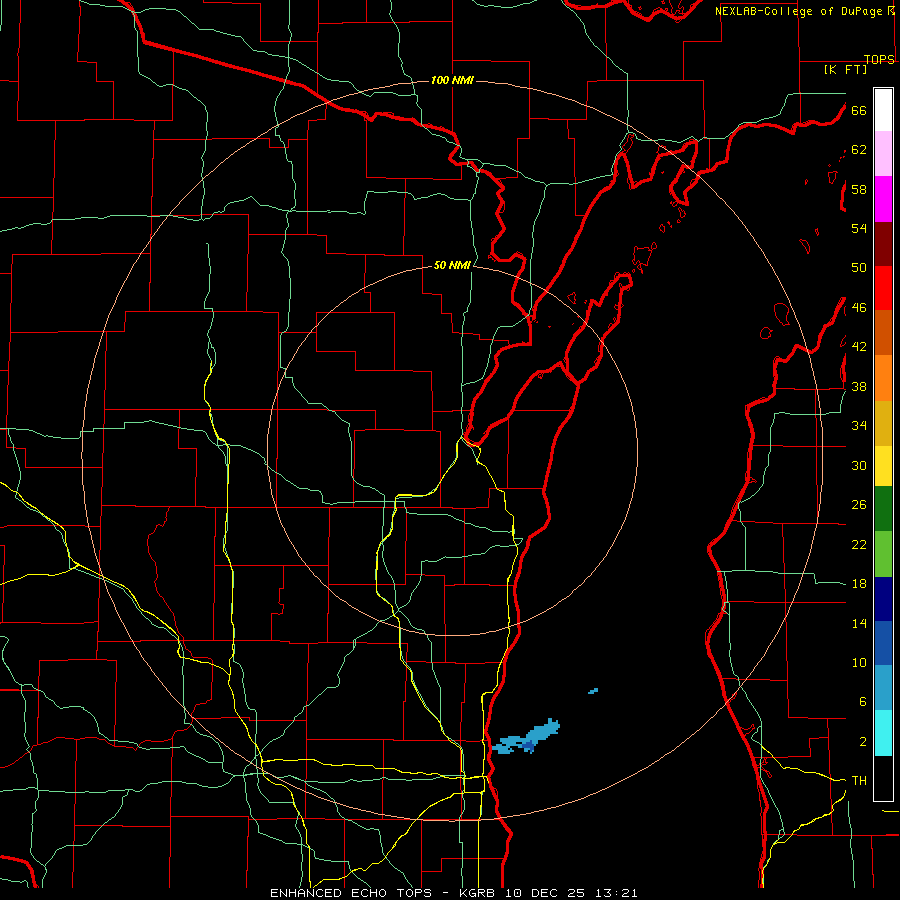Click the light pink 62 kft legend swatch

pyautogui.click(x=883, y=153)
